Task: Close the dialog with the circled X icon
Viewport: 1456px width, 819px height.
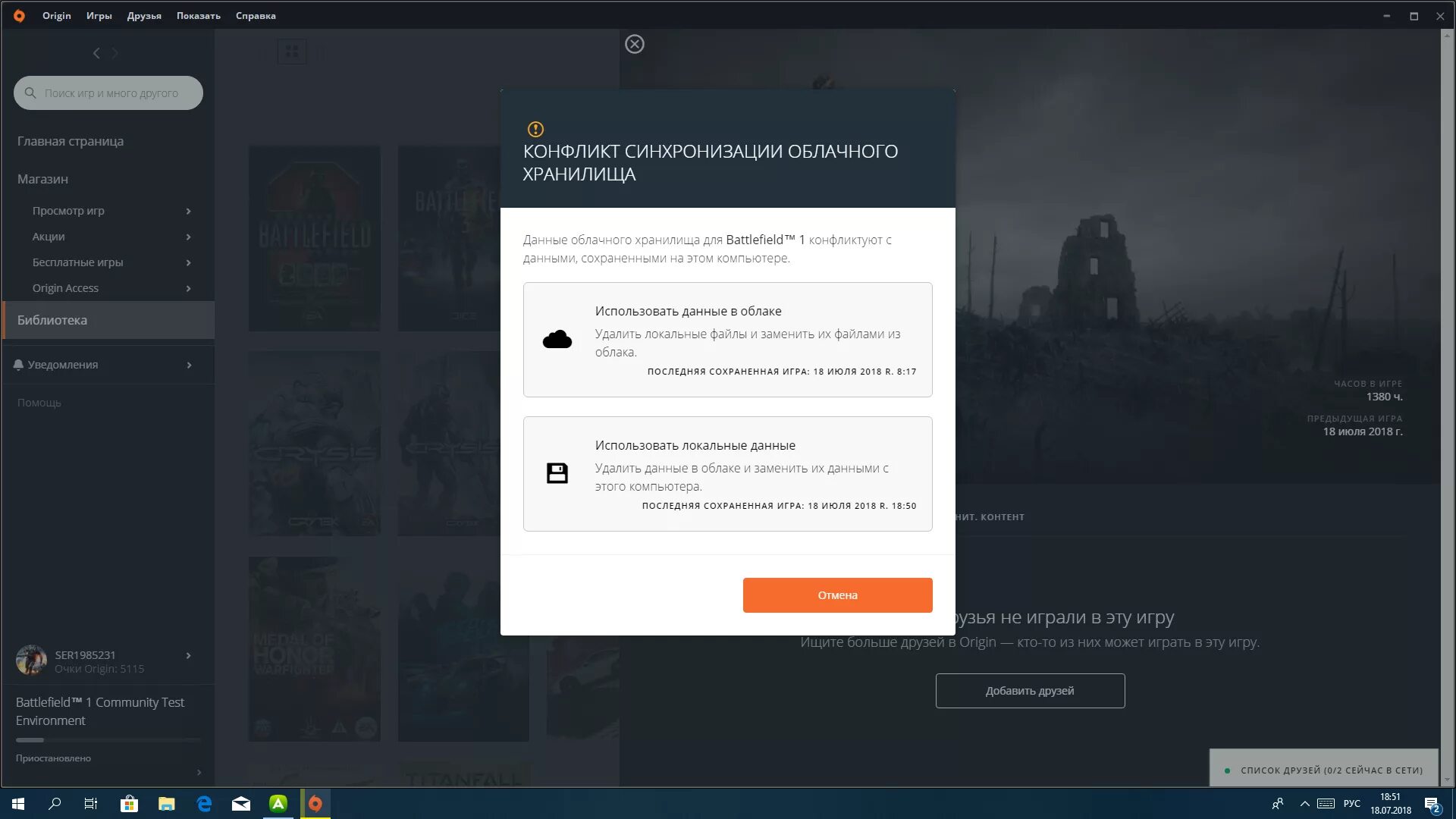Action: [635, 44]
